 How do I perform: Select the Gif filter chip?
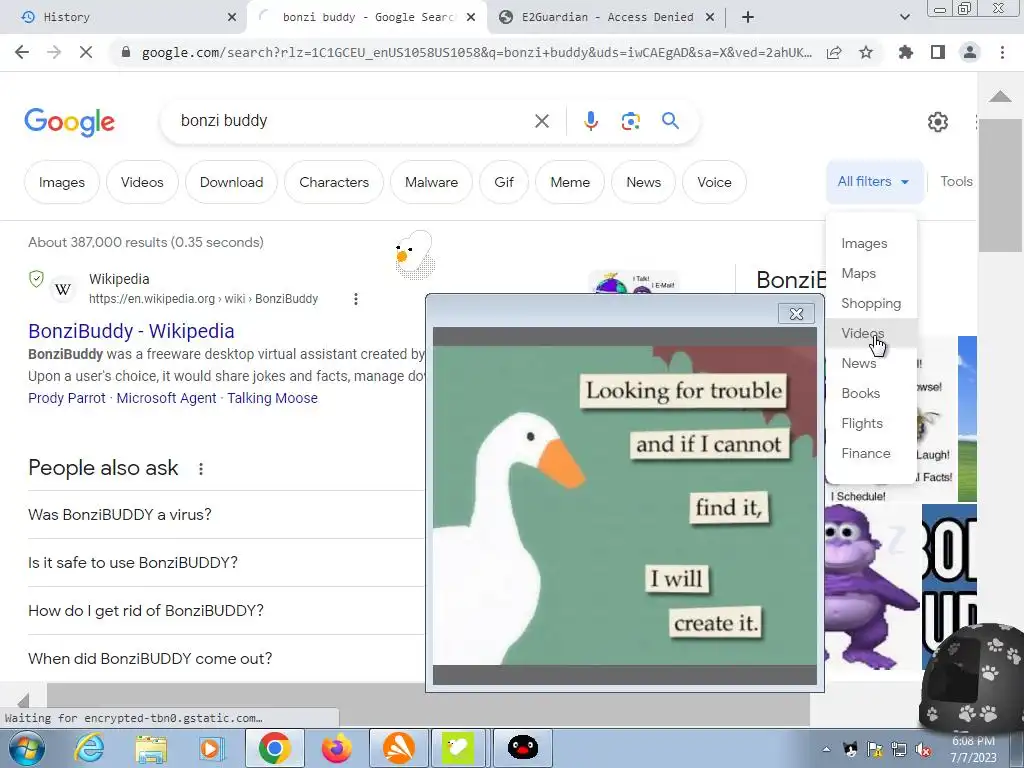[504, 182]
